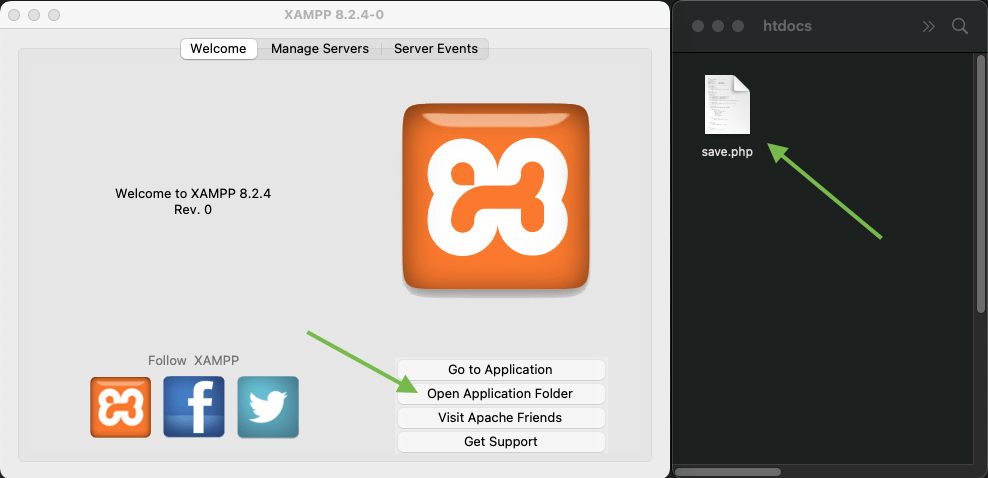Click Open Application Folder button
This screenshot has height=478, width=988.
(x=501, y=393)
